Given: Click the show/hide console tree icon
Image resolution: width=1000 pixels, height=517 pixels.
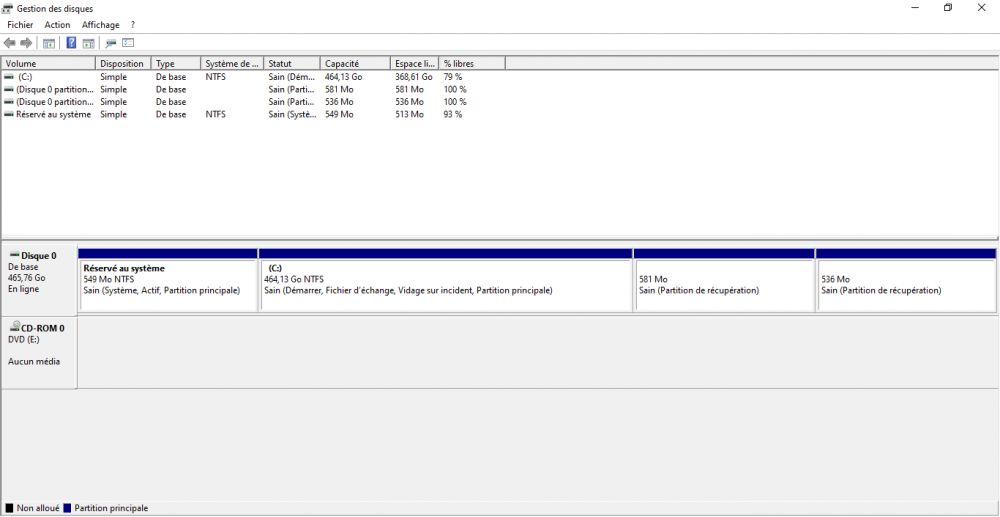Looking at the screenshot, I should click(x=48, y=43).
